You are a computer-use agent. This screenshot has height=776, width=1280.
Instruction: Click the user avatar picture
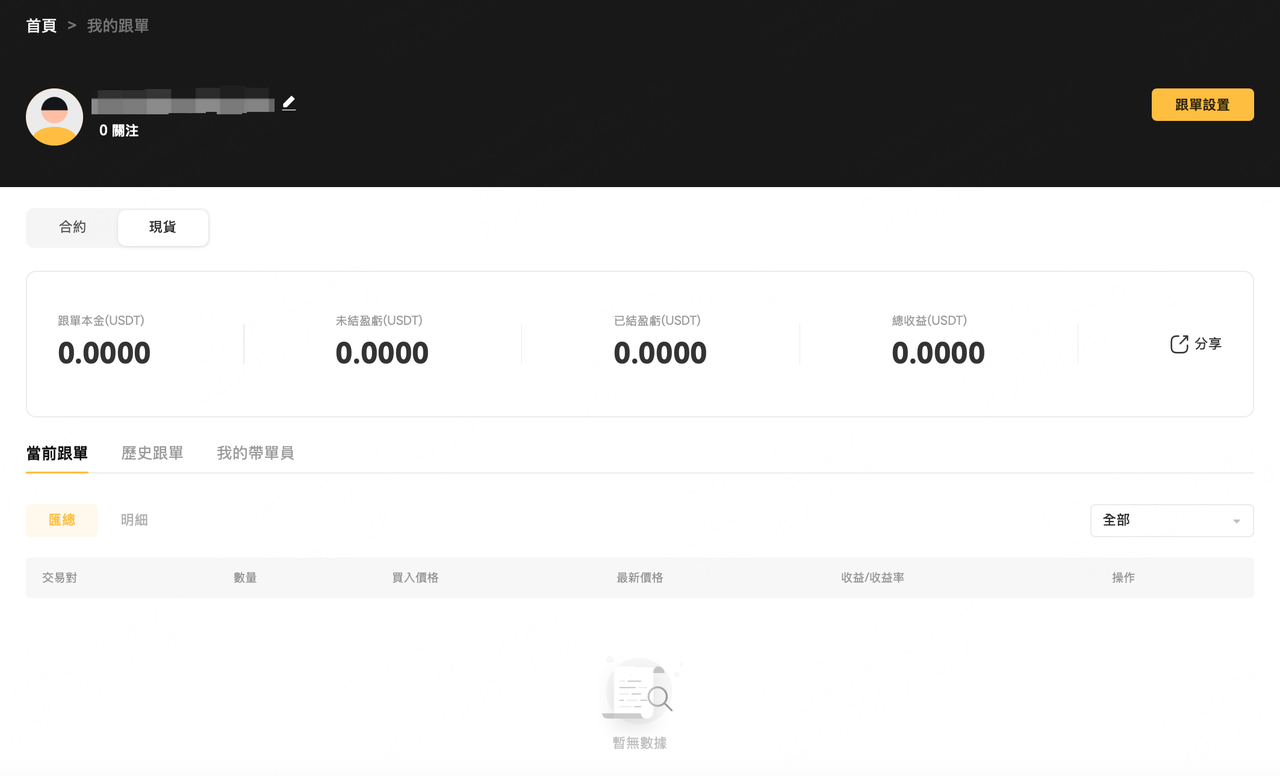pyautogui.click(x=54, y=117)
